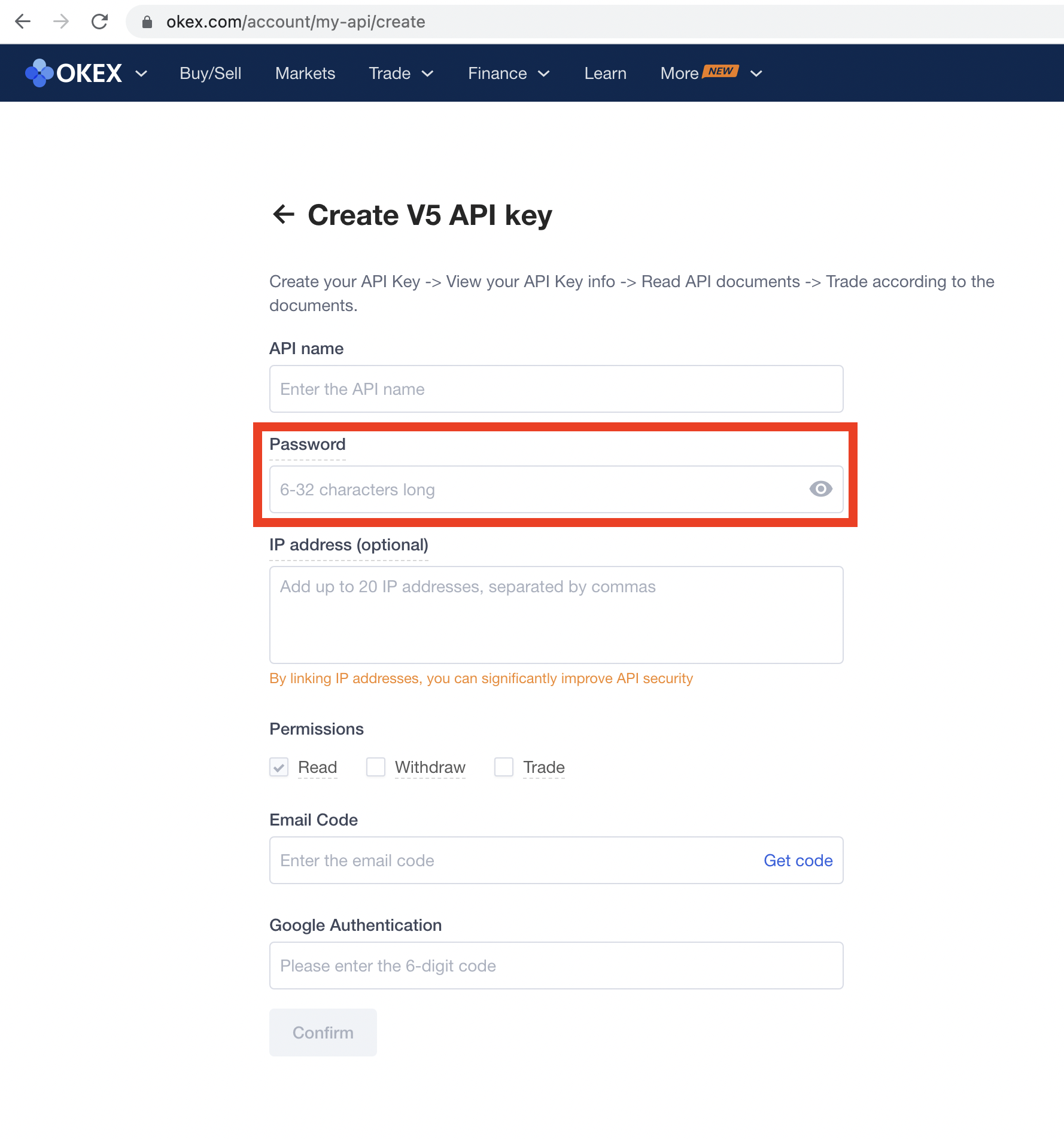The height and width of the screenshot is (1139, 1064).
Task: Click the back arrow beside Create V5 API key
Action: (284, 215)
